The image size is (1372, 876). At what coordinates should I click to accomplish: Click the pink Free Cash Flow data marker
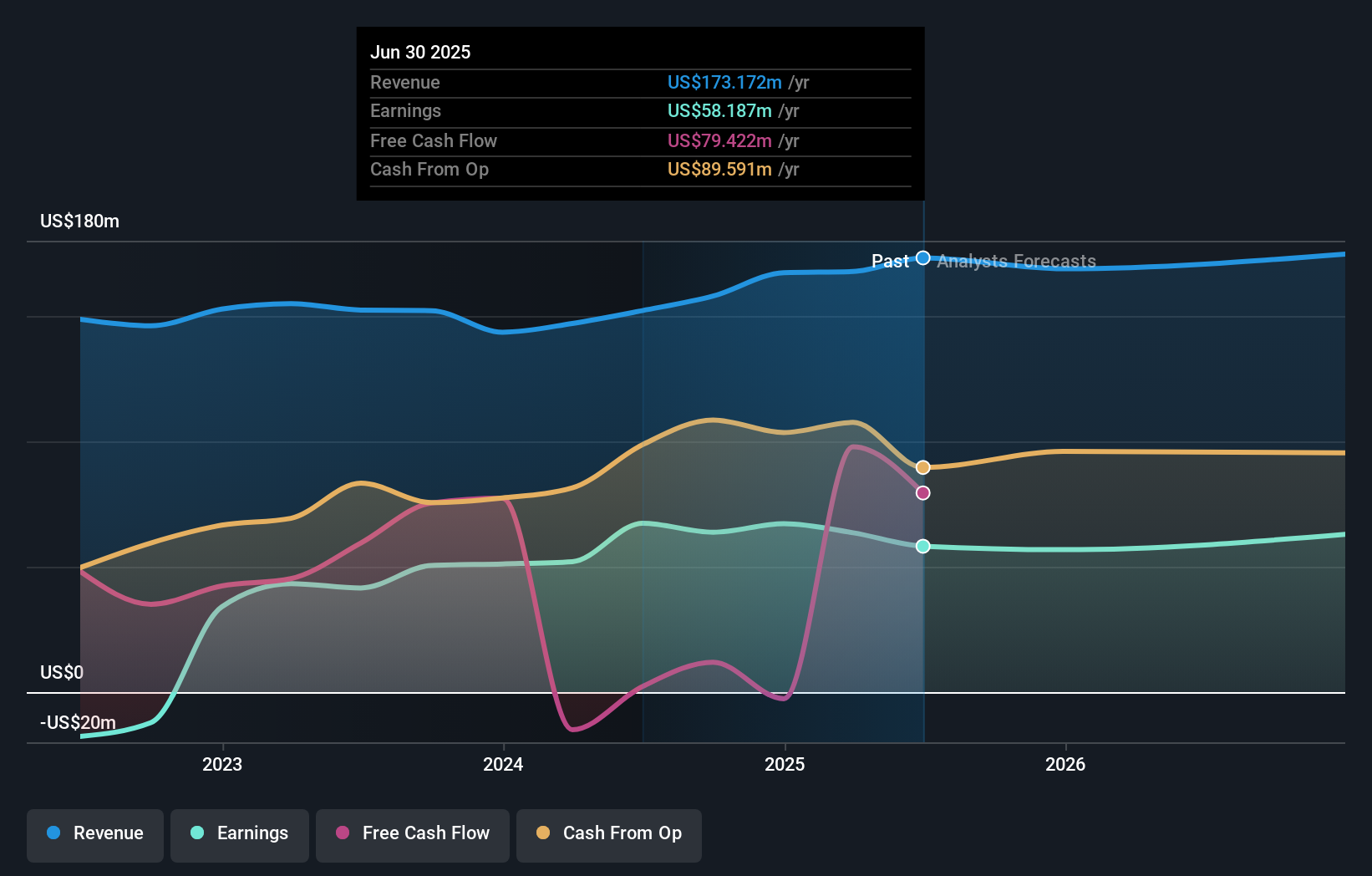923,493
